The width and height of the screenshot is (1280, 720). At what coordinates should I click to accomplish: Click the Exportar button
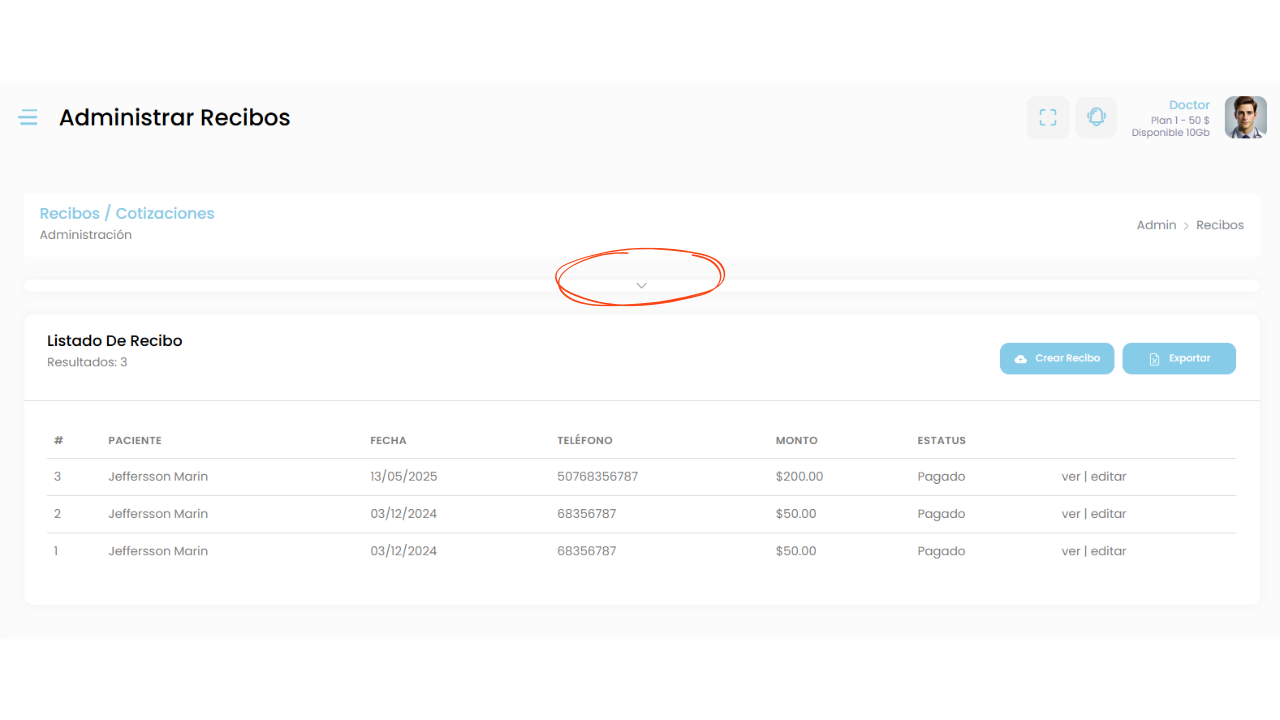(1178, 359)
